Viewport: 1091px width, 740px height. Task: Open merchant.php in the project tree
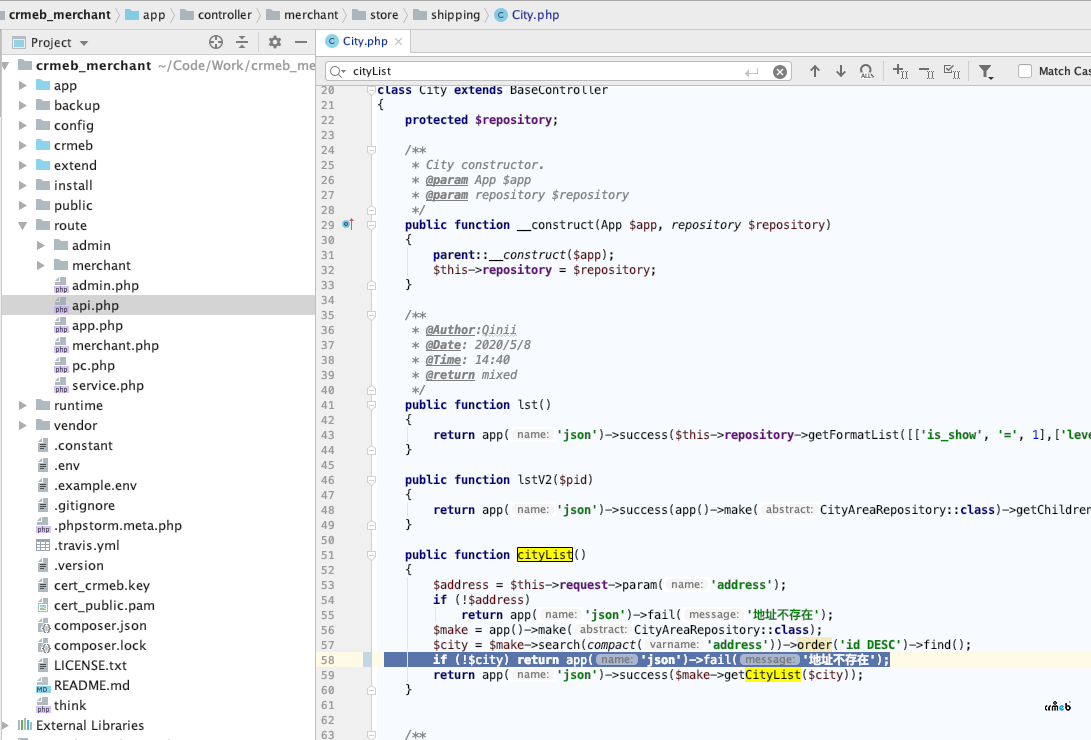116,346
